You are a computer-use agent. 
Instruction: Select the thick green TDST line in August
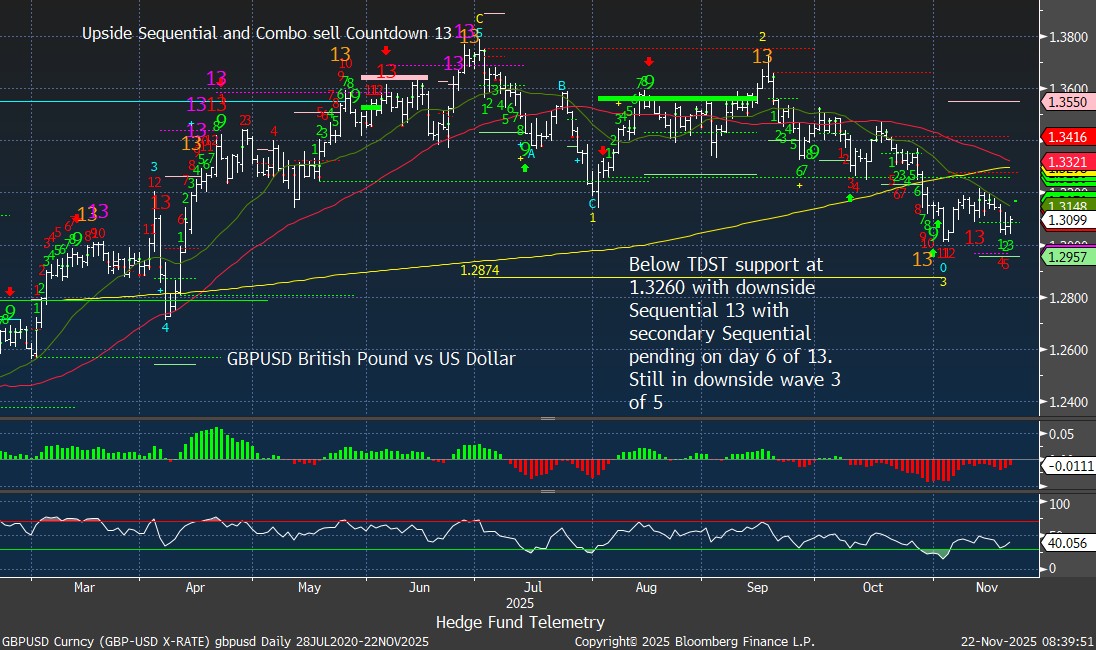pos(676,99)
